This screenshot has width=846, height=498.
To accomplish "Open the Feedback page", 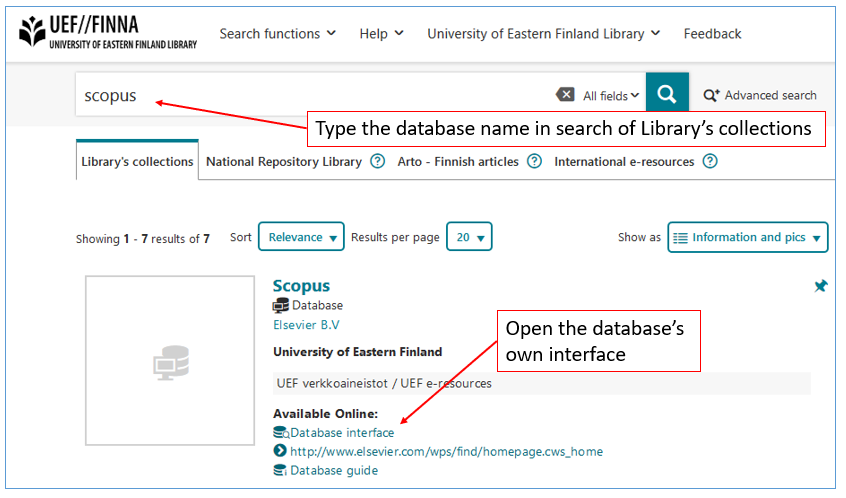I will [712, 33].
